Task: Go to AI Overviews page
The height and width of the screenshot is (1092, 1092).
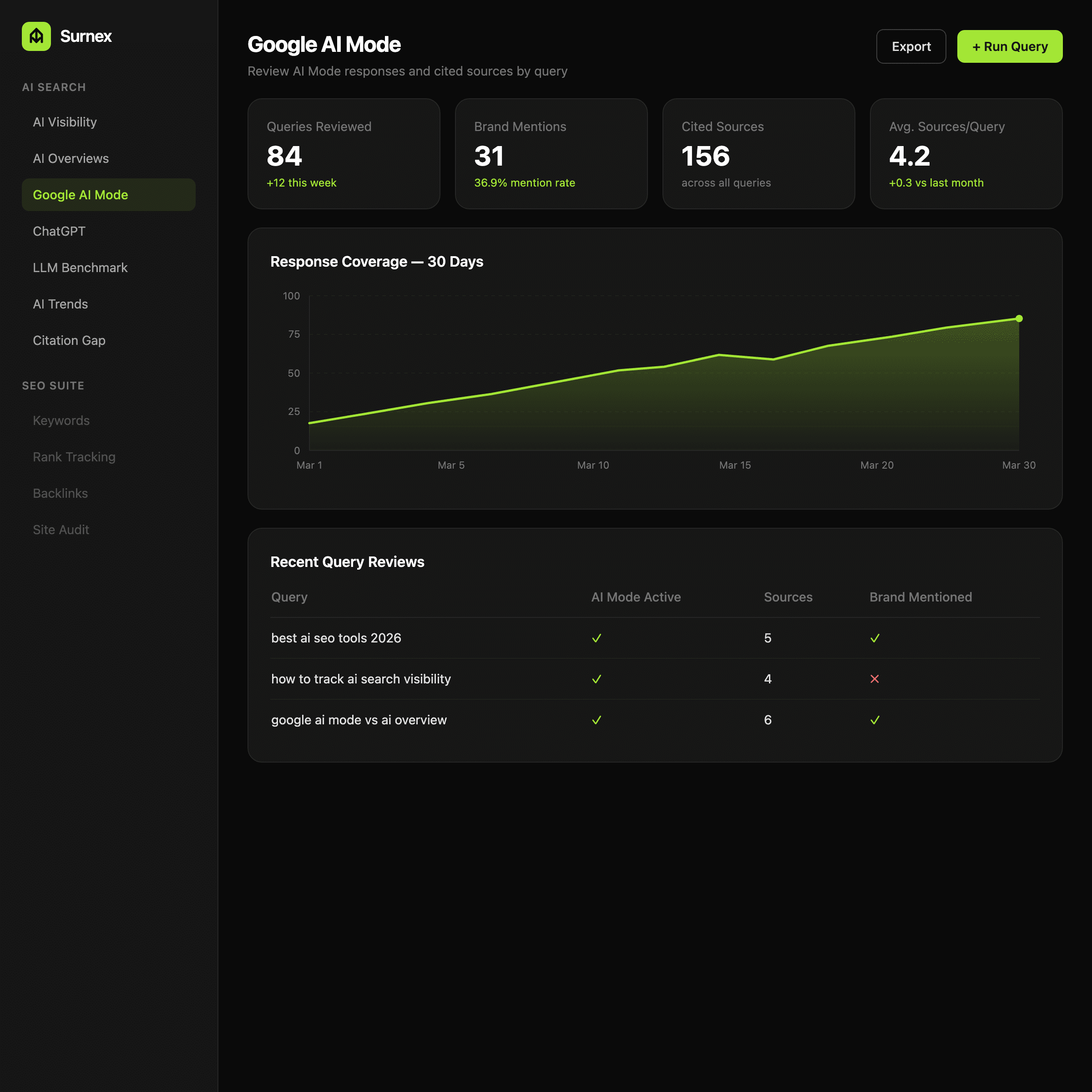Action: pos(71,158)
